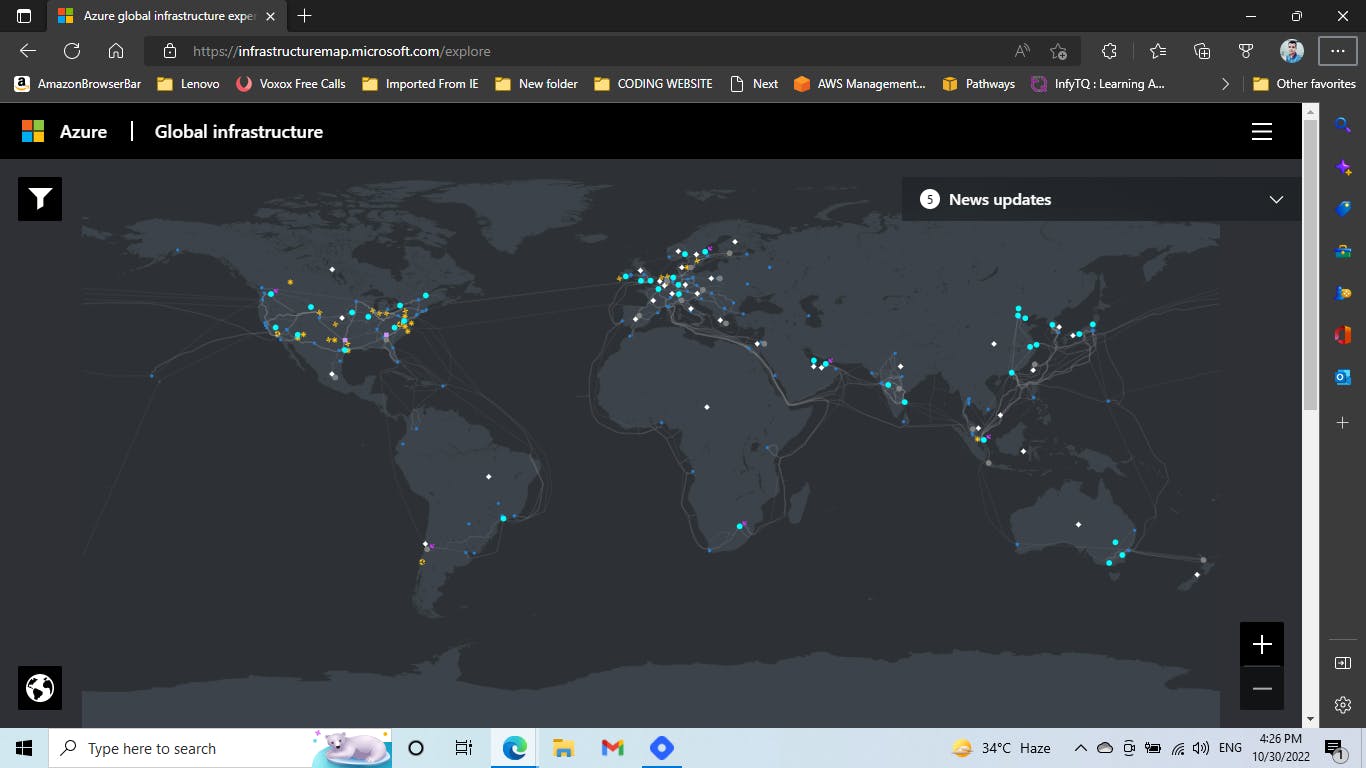View site information lock icon
The width and height of the screenshot is (1366, 768).
pyautogui.click(x=170, y=51)
